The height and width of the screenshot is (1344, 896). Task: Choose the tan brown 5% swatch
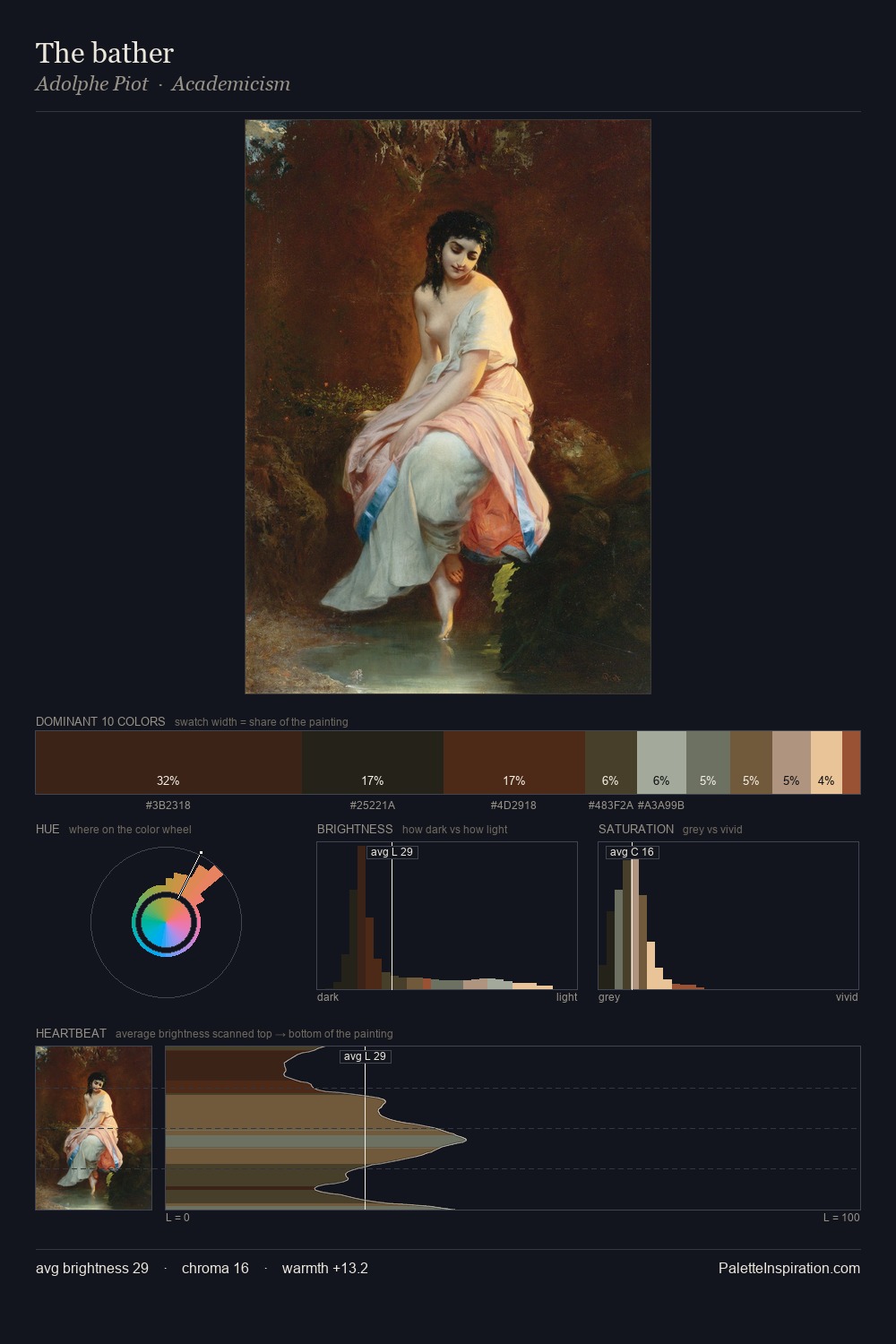click(751, 762)
